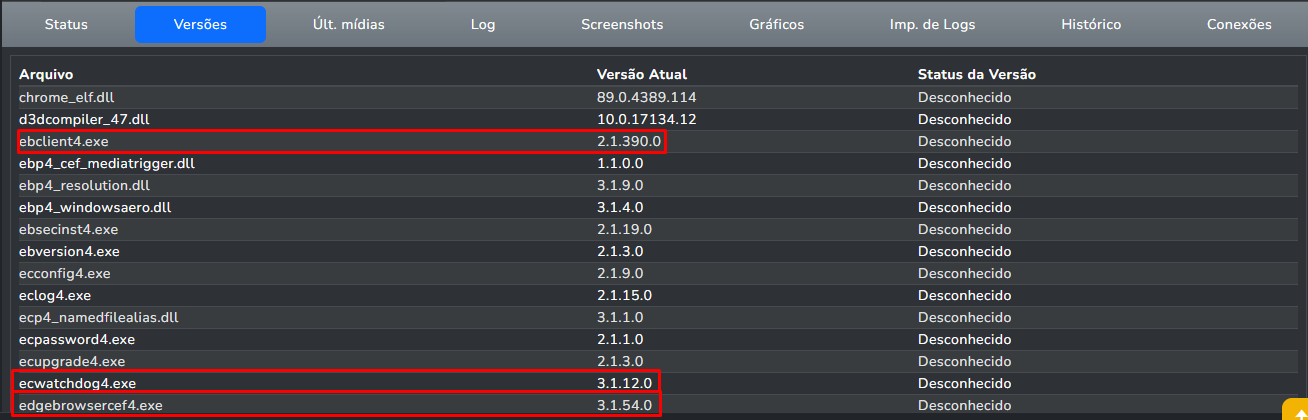Image resolution: width=1308 pixels, height=420 pixels.
Task: Select the chrome_elf.dll file entry
Action: pos(67,97)
